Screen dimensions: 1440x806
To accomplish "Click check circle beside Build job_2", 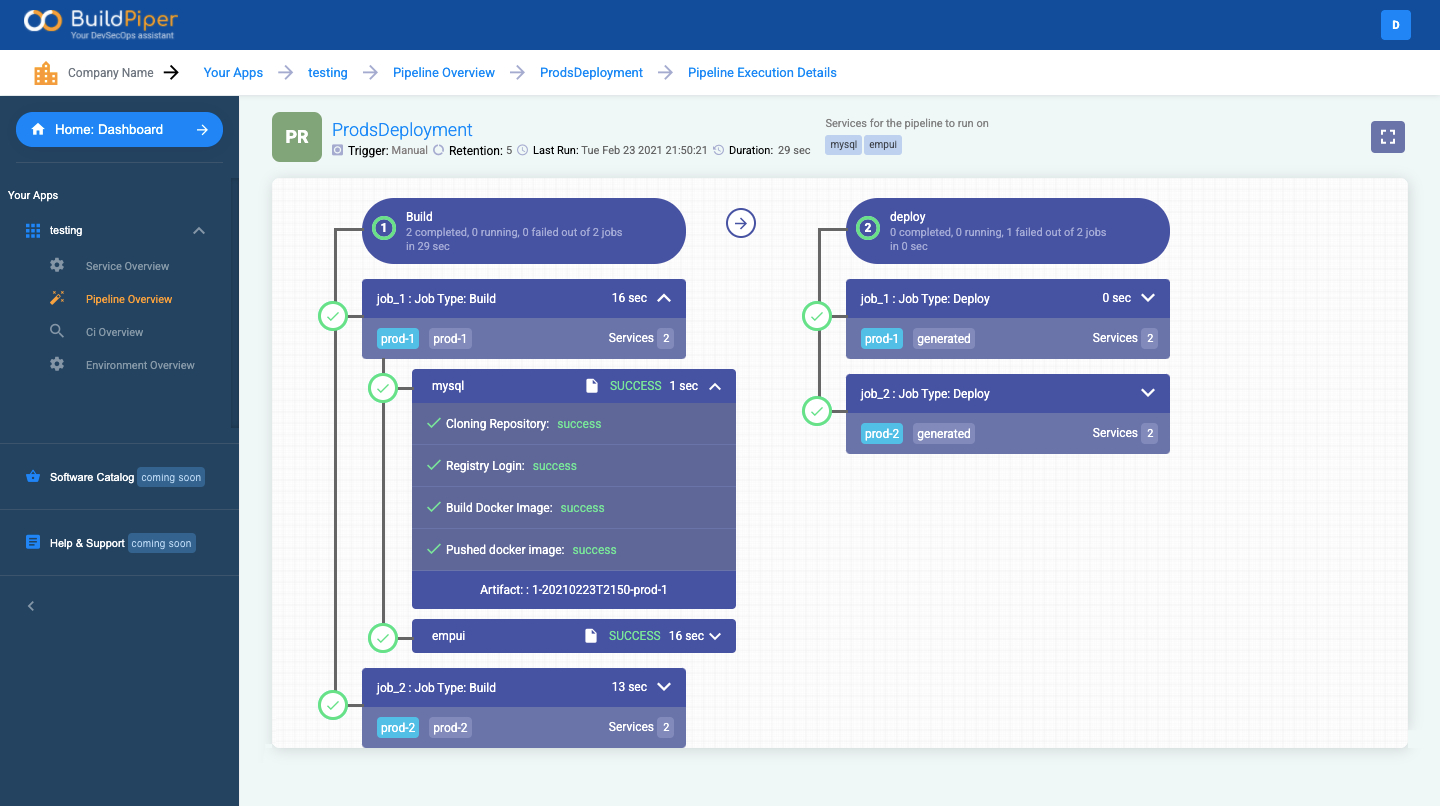I will point(333,704).
